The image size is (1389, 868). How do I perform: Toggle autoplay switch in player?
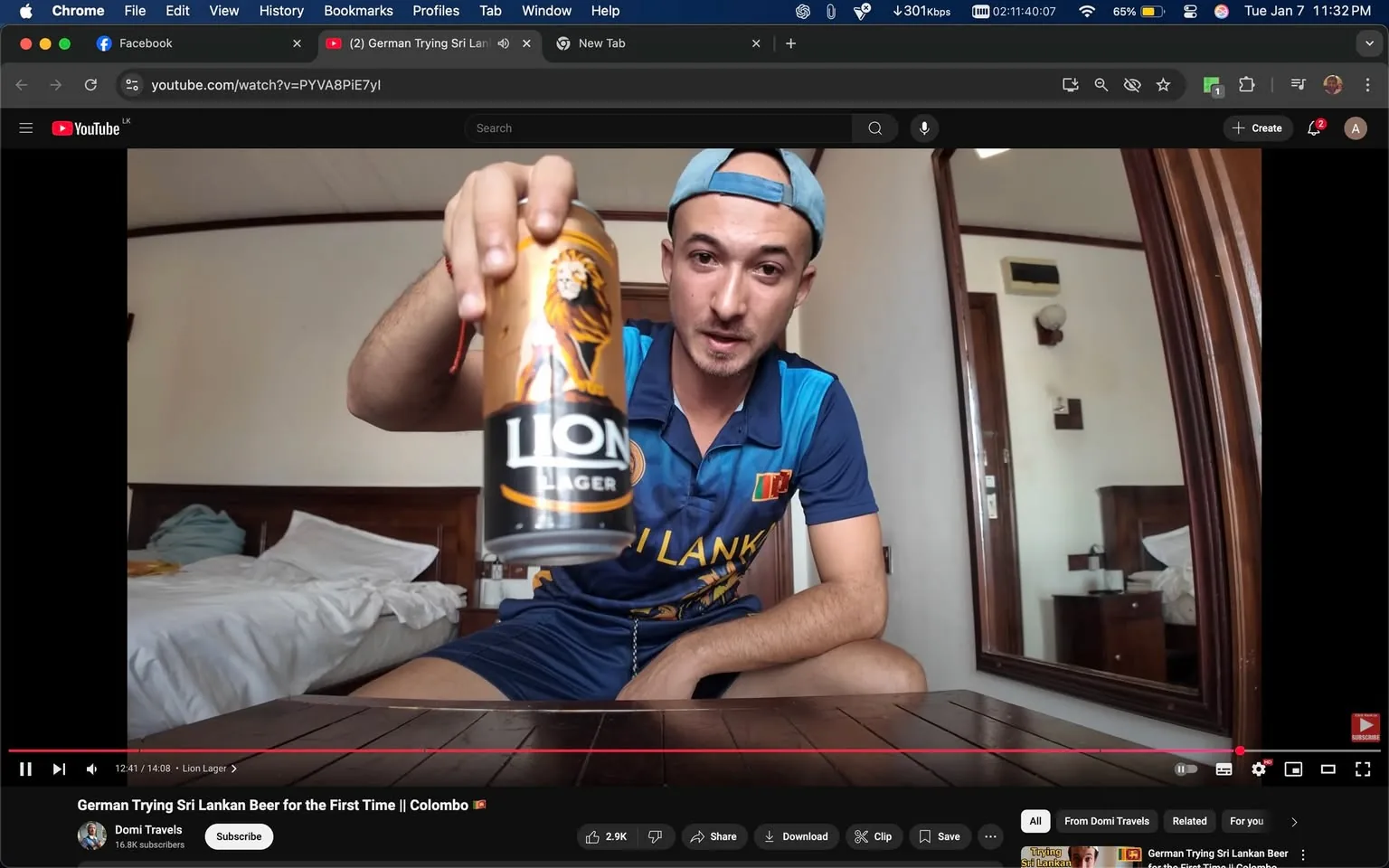1186,769
